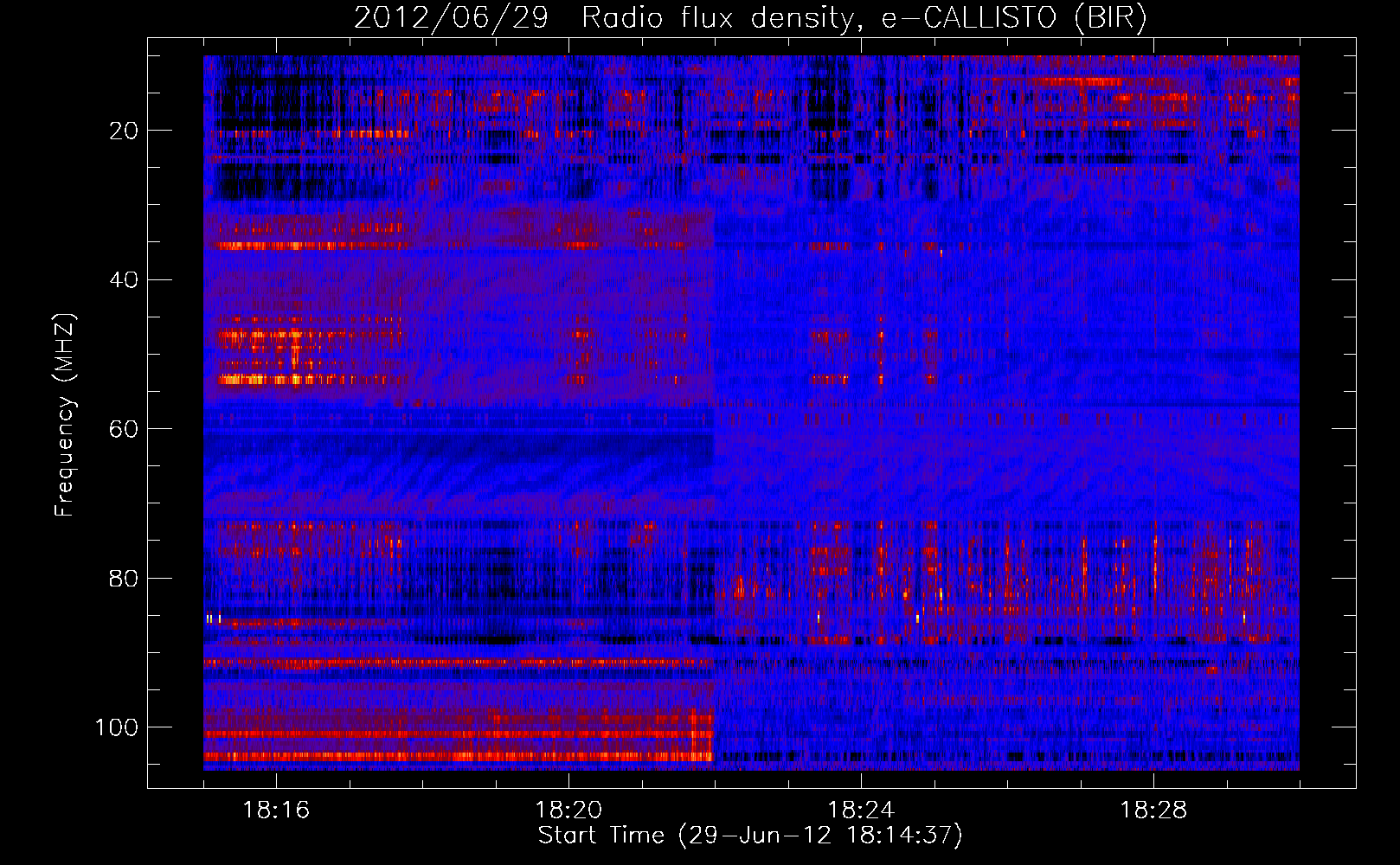Click the plot title mentioning e-CALLISTO (BIR)
Image resolution: width=1400 pixels, height=865 pixels.
[750, 18]
